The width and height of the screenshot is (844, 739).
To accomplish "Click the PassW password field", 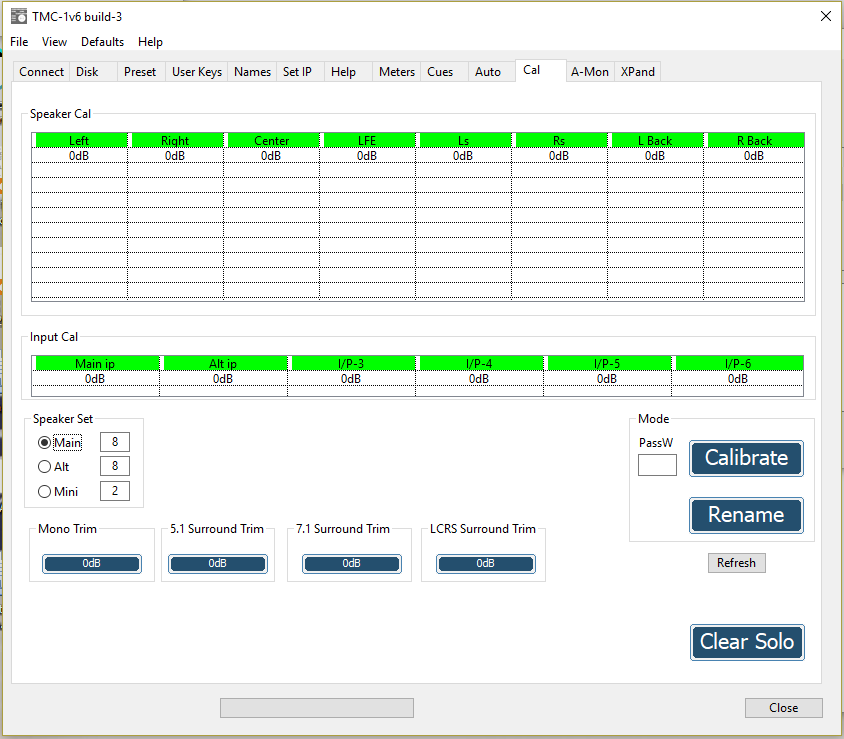I will point(657,465).
